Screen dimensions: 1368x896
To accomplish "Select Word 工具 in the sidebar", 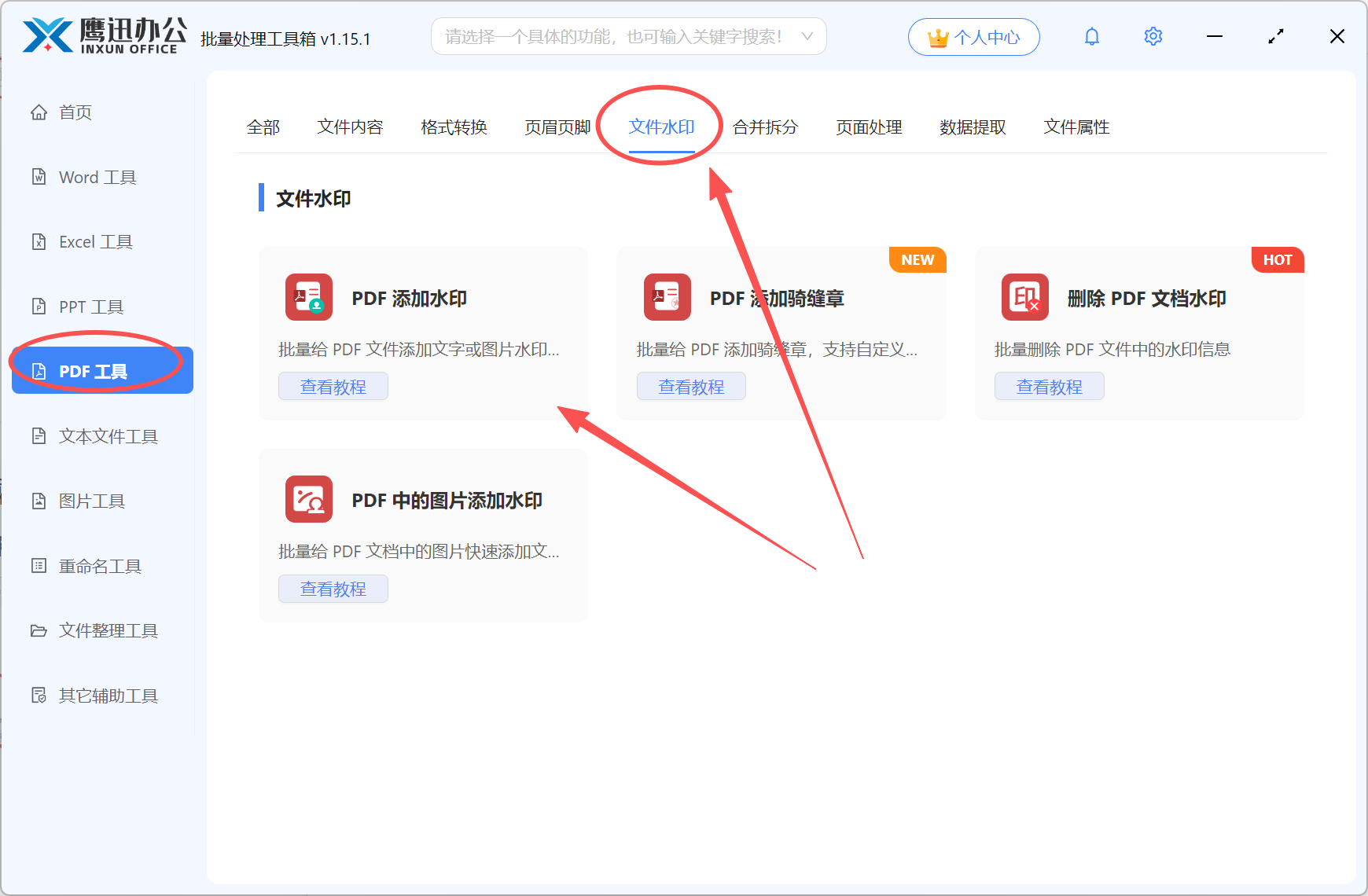I will point(96,177).
